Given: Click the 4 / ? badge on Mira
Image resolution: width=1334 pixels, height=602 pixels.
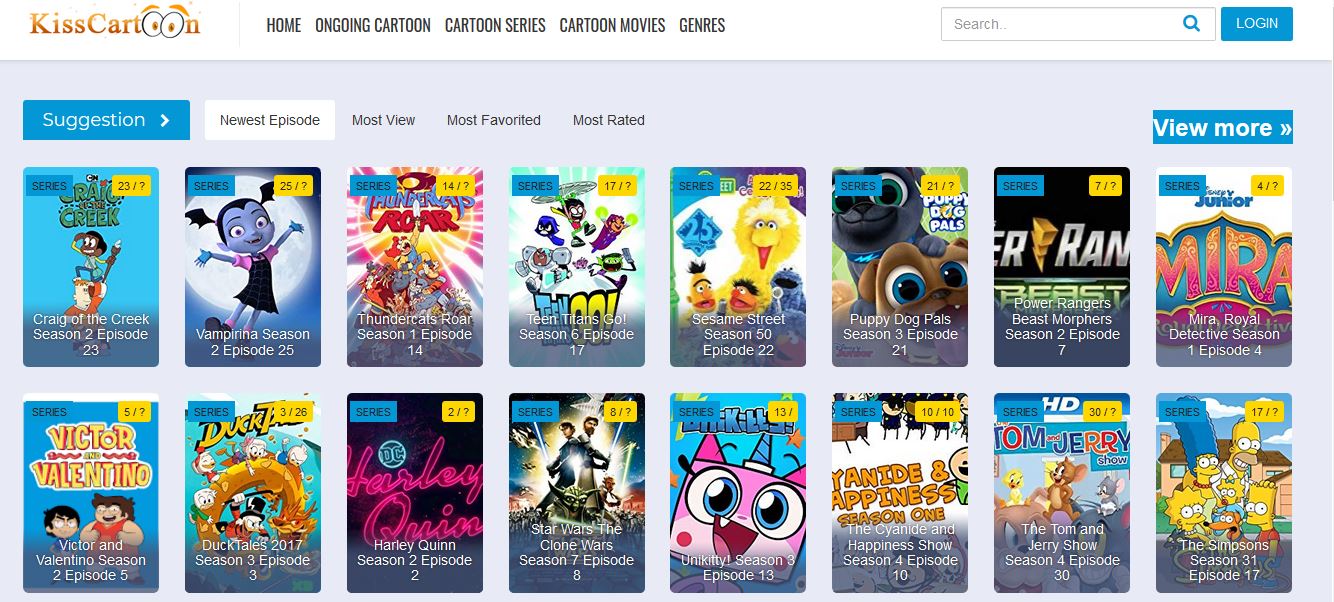Looking at the screenshot, I should coord(1268,186).
